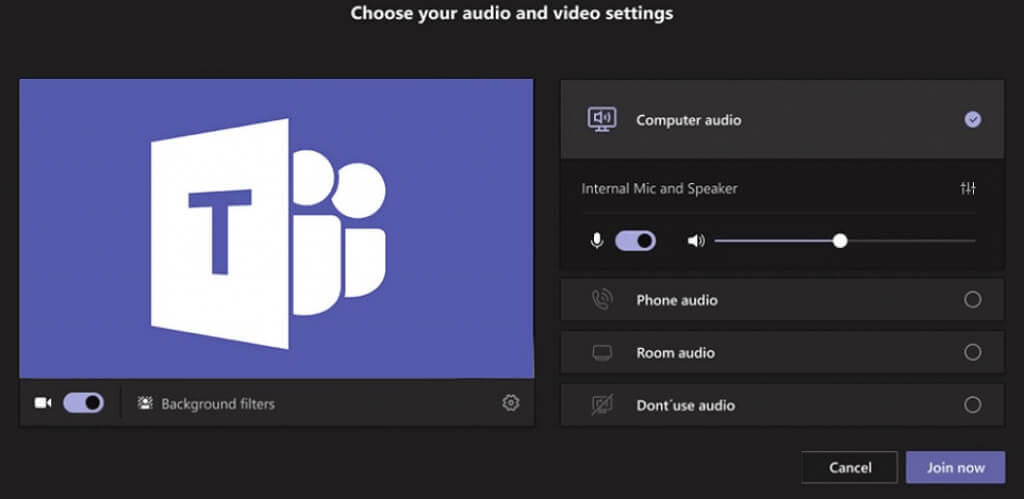Click the Cancel button
This screenshot has height=499, width=1024.
(850, 468)
